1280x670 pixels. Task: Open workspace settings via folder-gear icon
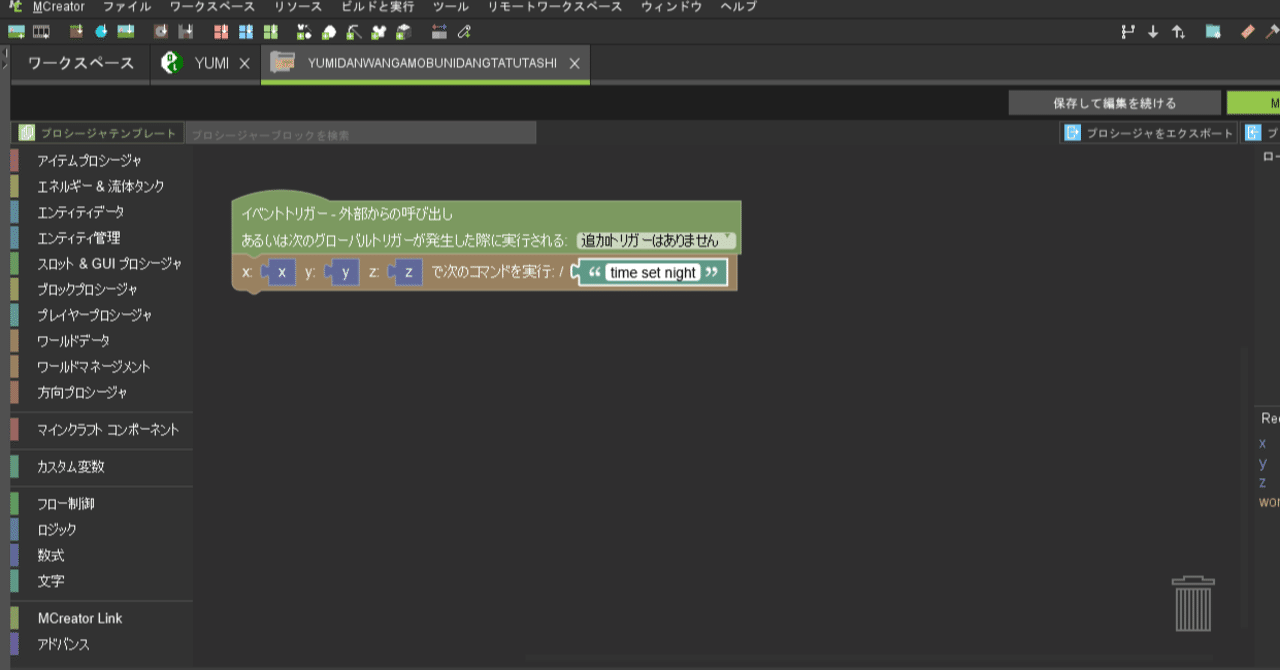point(1212,32)
